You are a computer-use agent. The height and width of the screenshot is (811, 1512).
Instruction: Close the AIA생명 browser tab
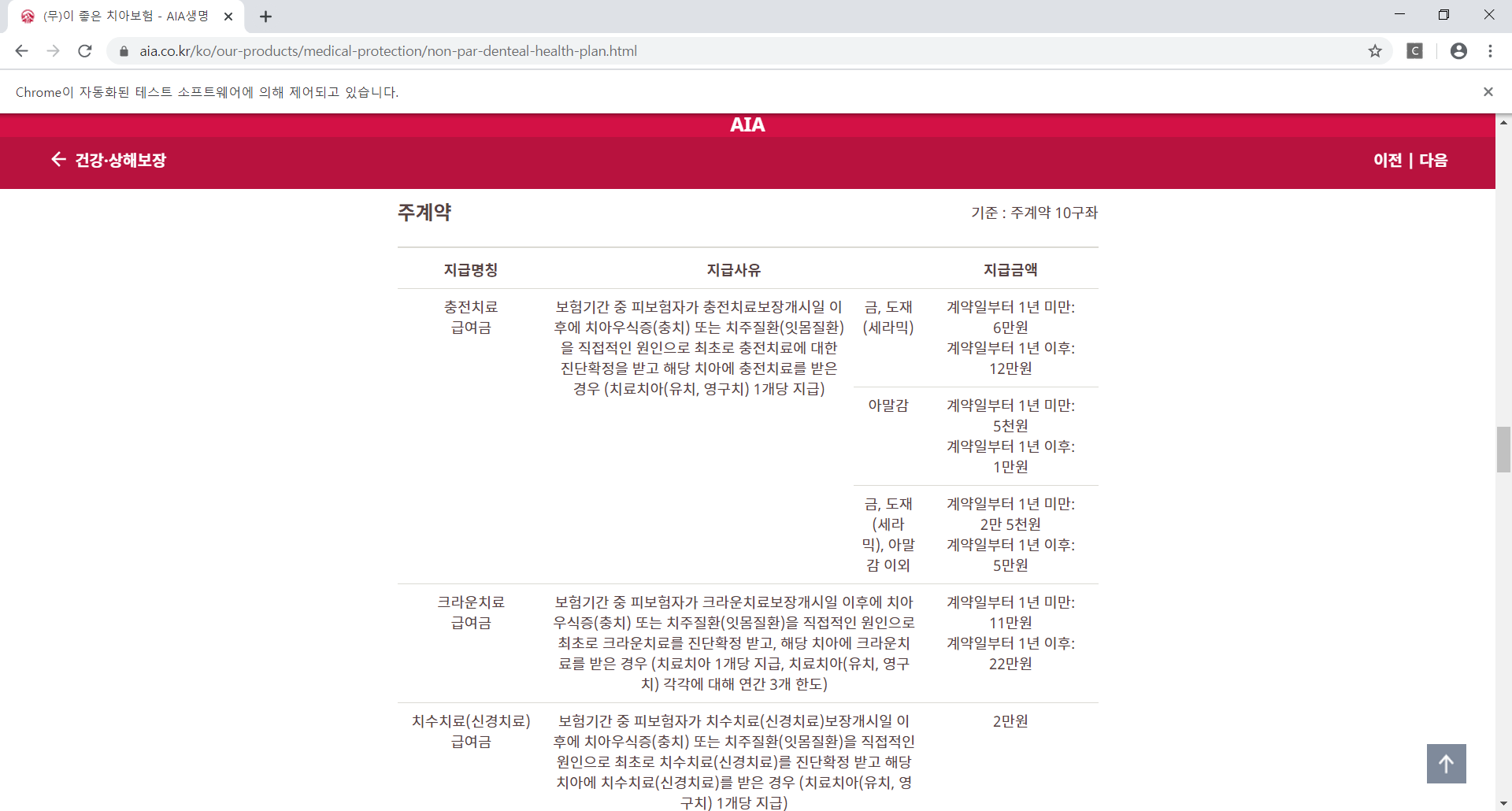(228, 17)
